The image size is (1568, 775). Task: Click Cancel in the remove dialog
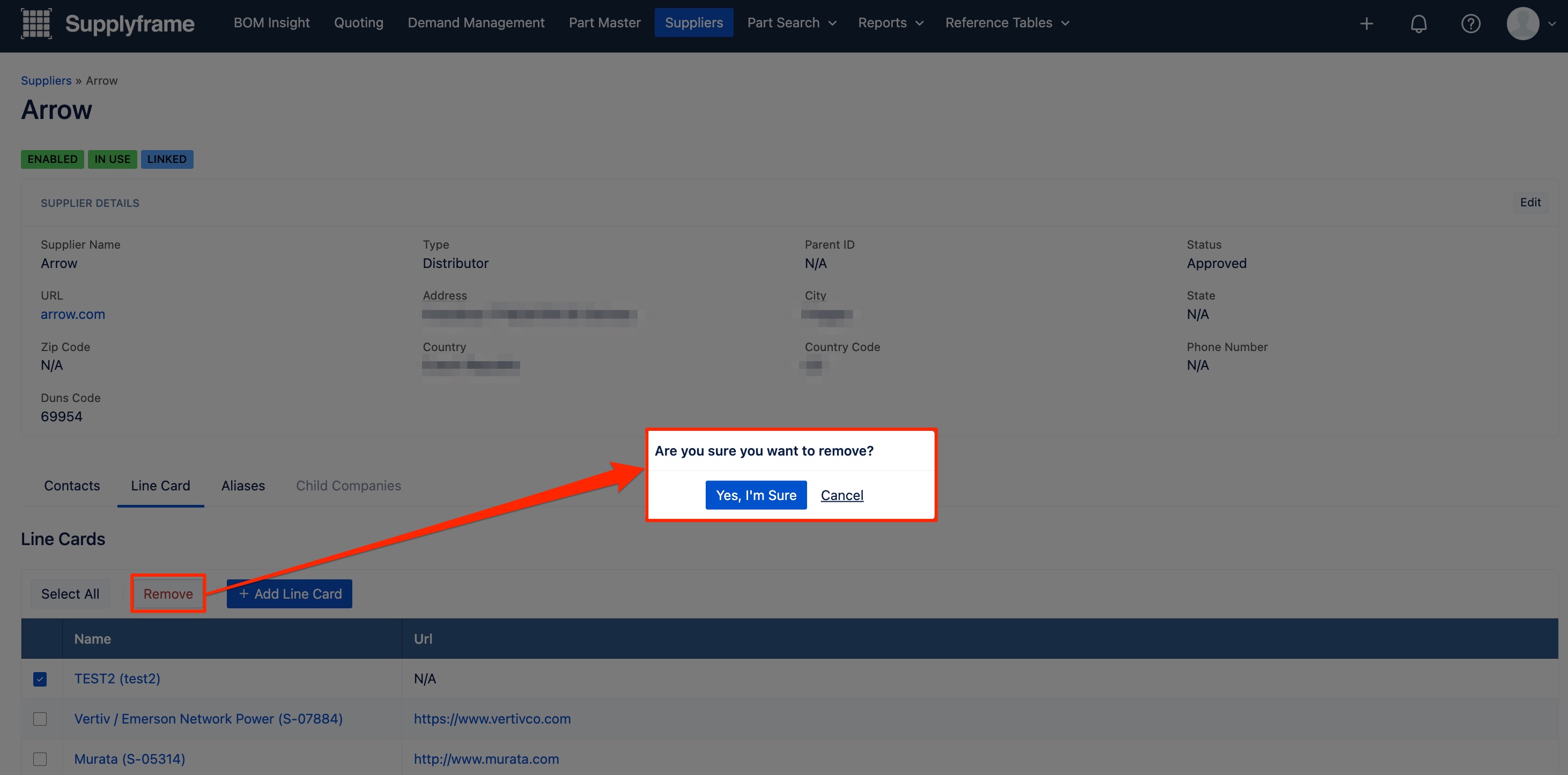tap(842, 495)
